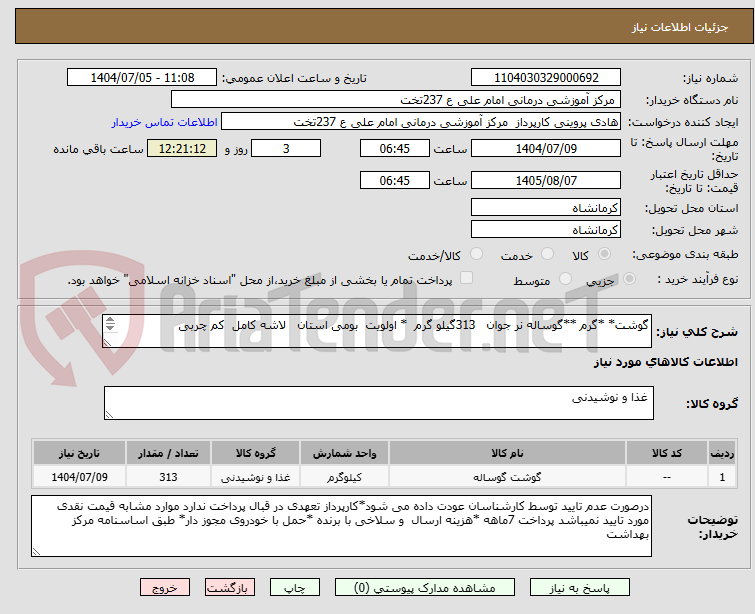
Task: Click the گروه کالا column header
Action: [255, 453]
